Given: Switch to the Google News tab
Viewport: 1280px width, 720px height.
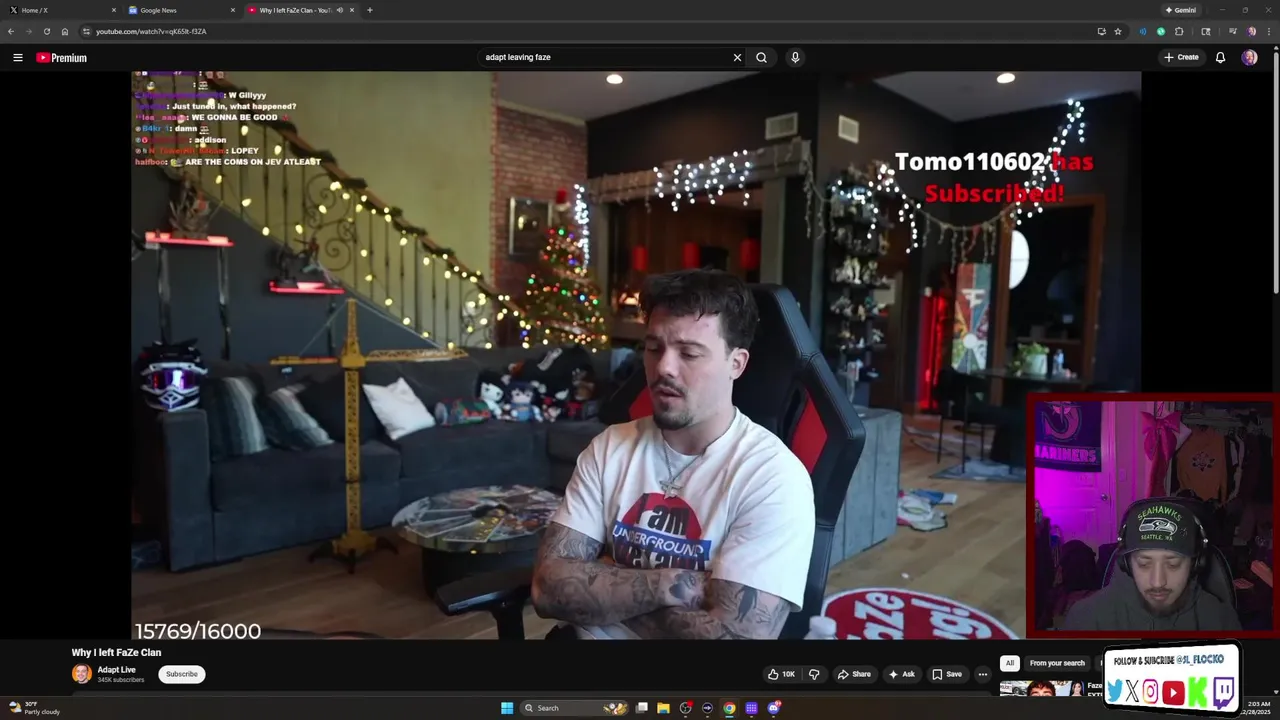Looking at the screenshot, I should click(180, 10).
